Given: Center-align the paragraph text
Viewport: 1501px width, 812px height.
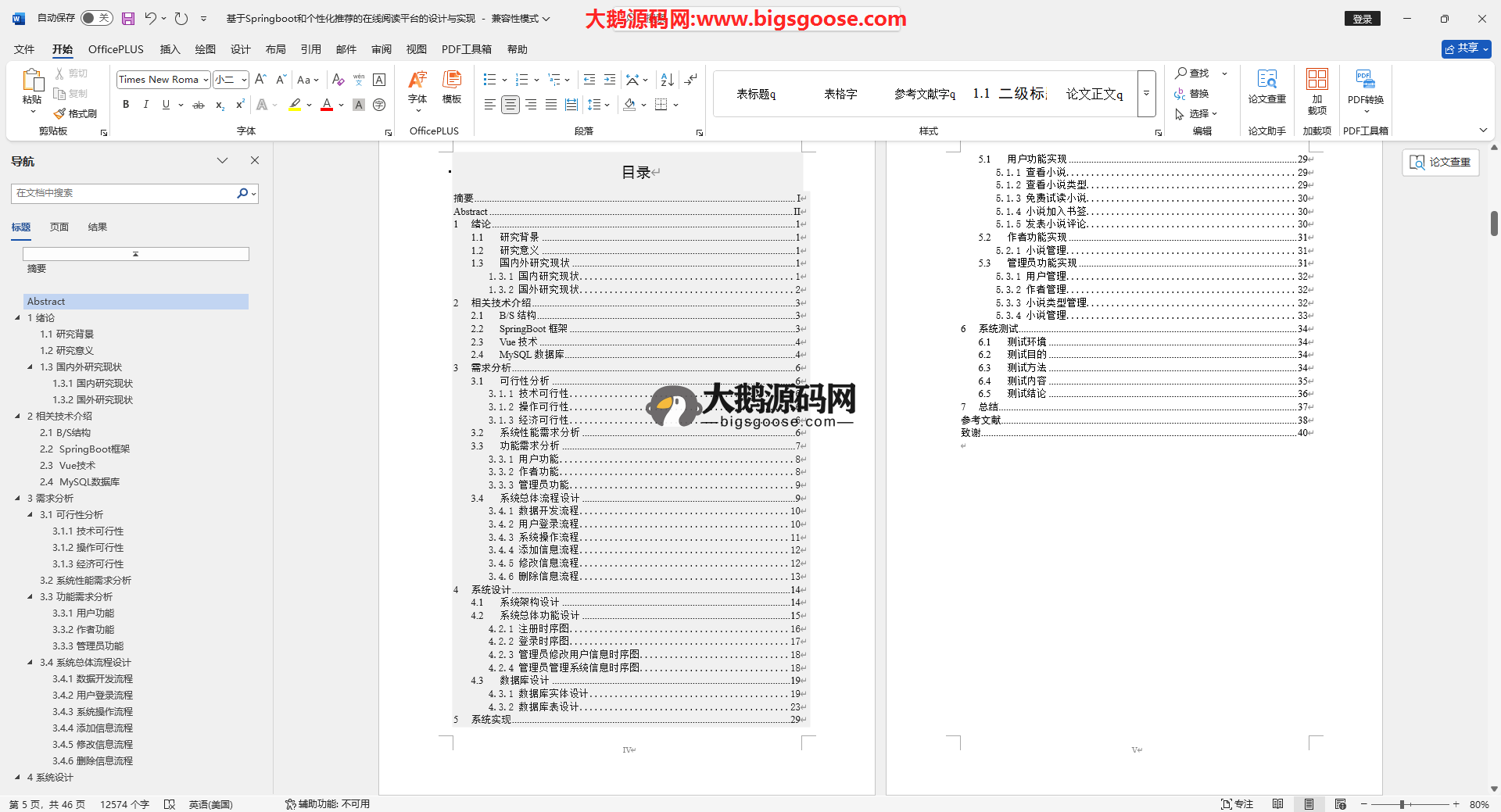Looking at the screenshot, I should coord(510,105).
